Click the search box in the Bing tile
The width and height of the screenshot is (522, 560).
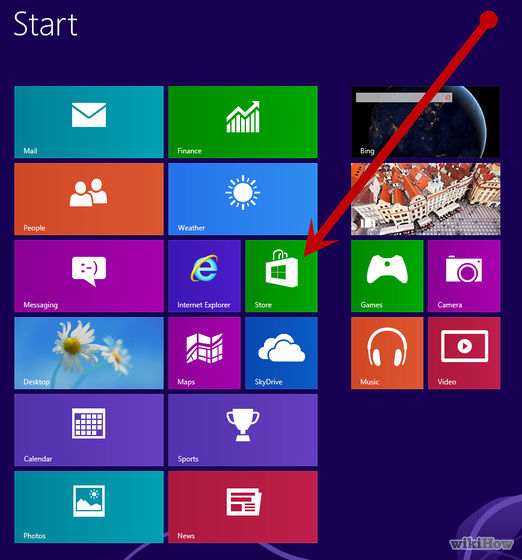click(404, 97)
